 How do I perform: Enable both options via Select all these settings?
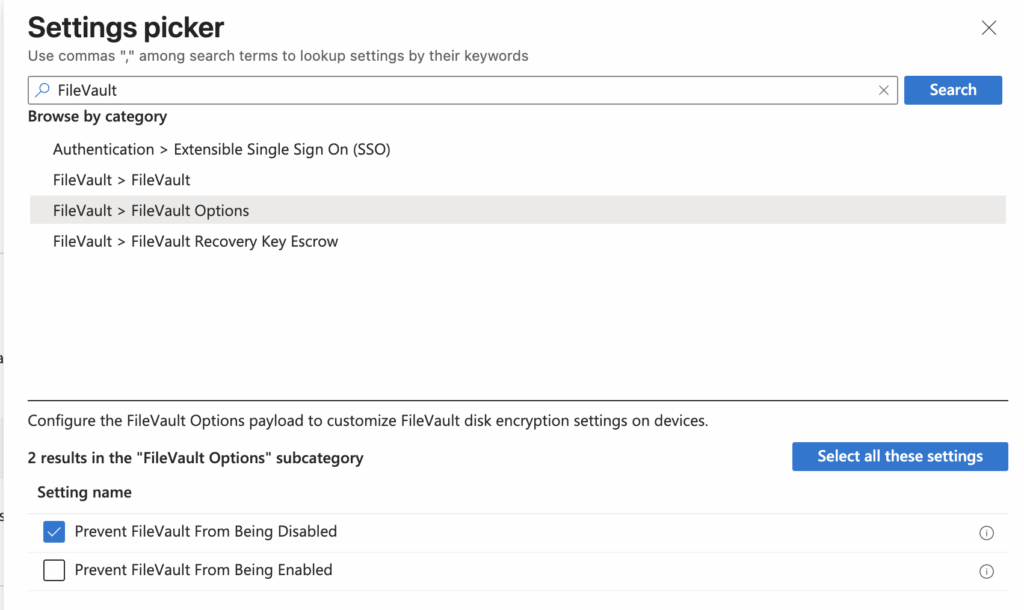tap(899, 456)
